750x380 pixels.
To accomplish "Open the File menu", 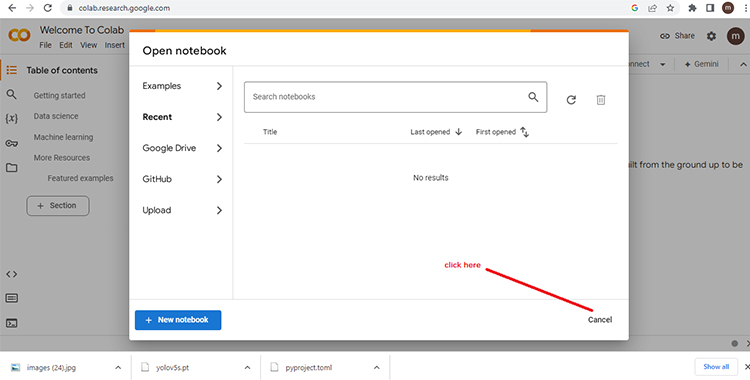I will 45,45.
